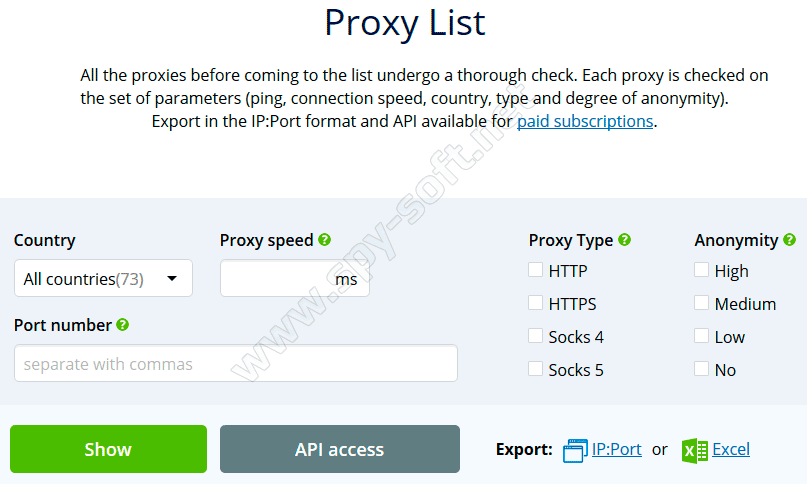Open the paid subscriptions link
Screen dimensions: 807x484
tap(585, 122)
